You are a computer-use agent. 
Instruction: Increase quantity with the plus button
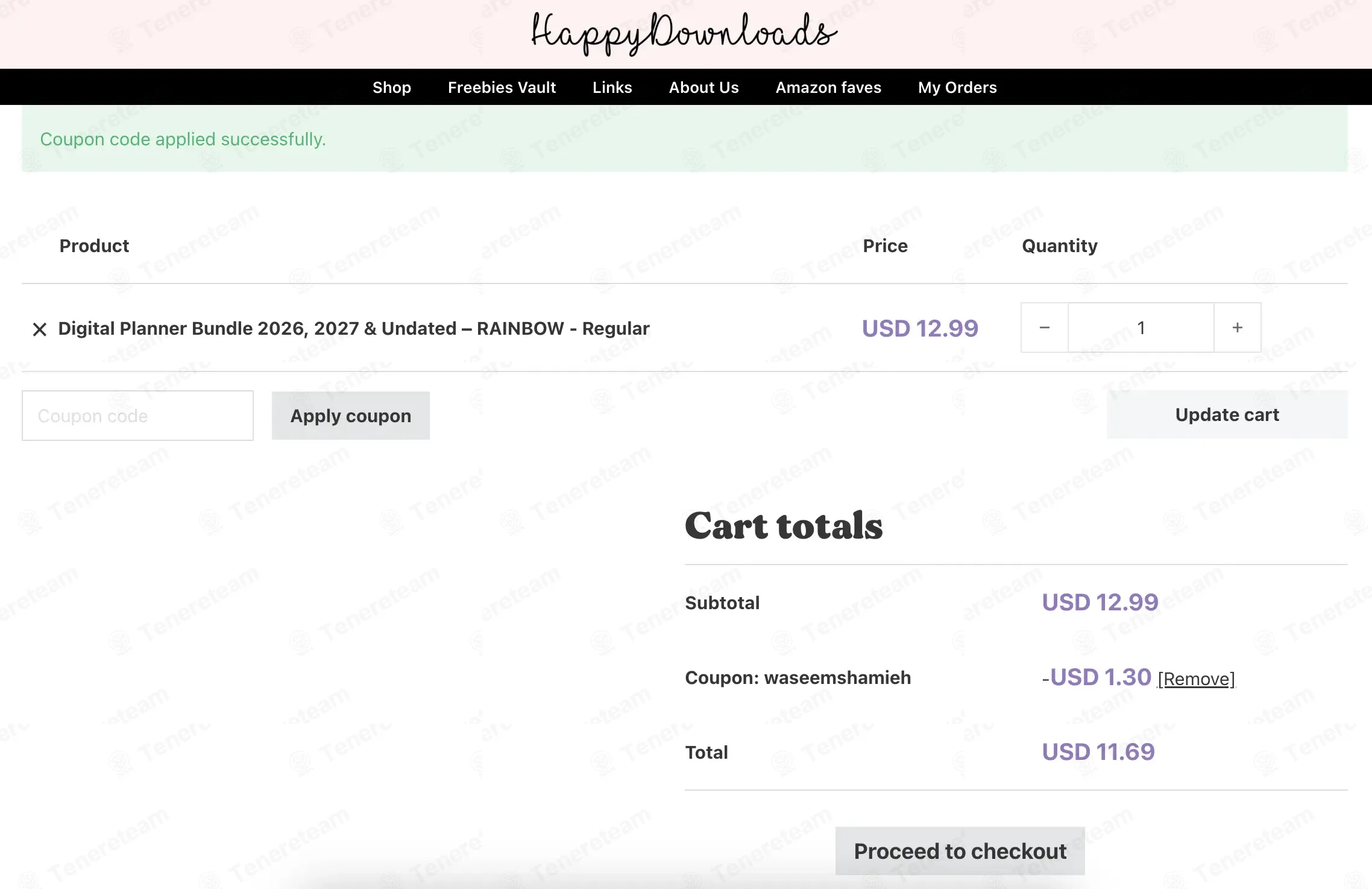(1238, 327)
